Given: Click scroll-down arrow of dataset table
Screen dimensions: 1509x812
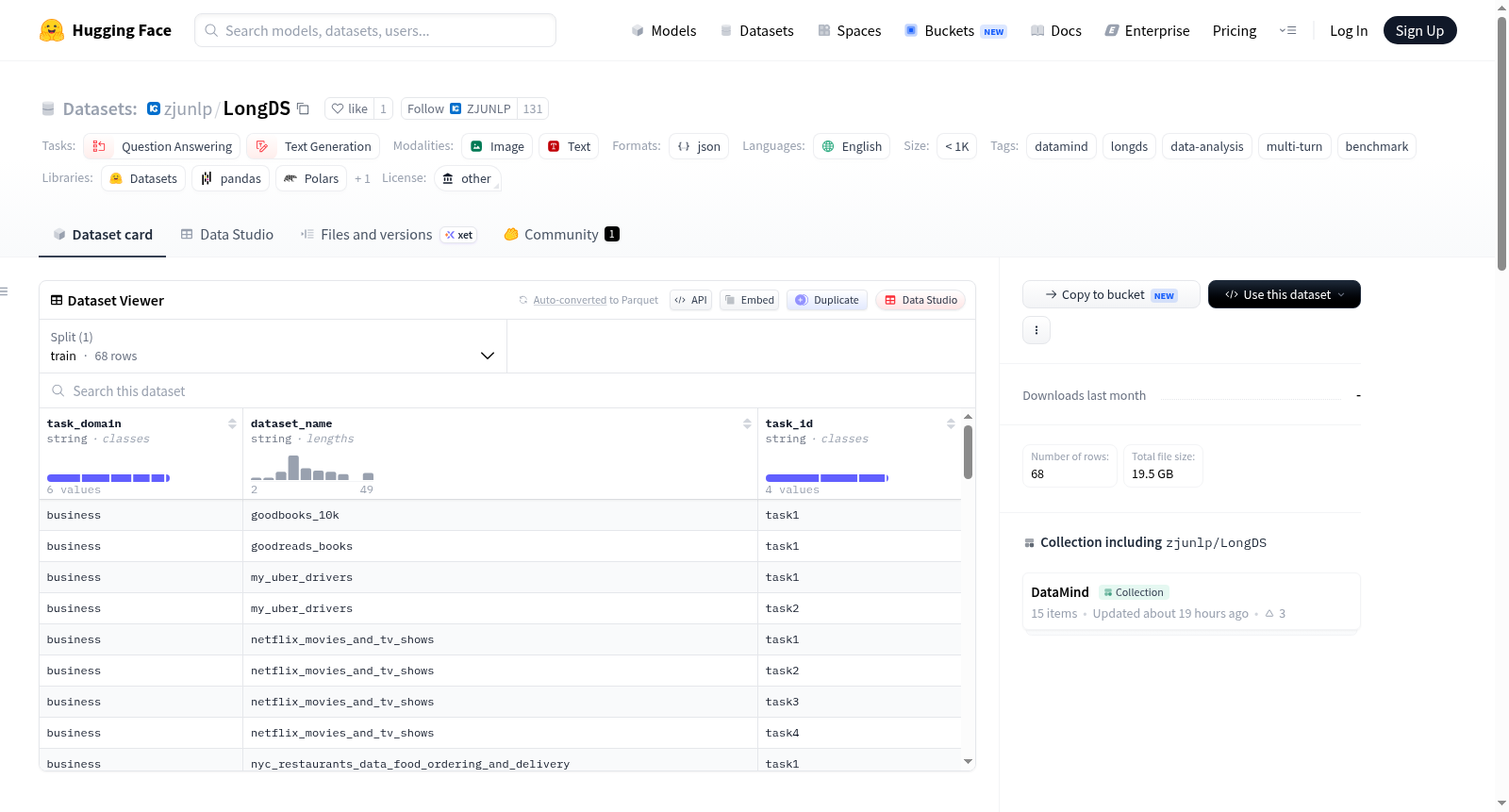Looking at the screenshot, I should point(968,761).
